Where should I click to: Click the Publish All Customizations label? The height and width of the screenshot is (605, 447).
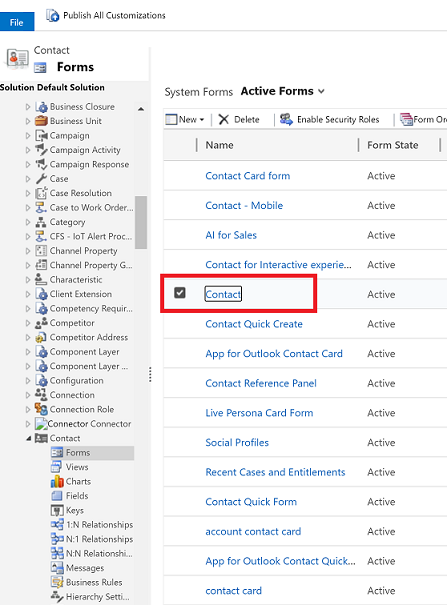point(114,15)
